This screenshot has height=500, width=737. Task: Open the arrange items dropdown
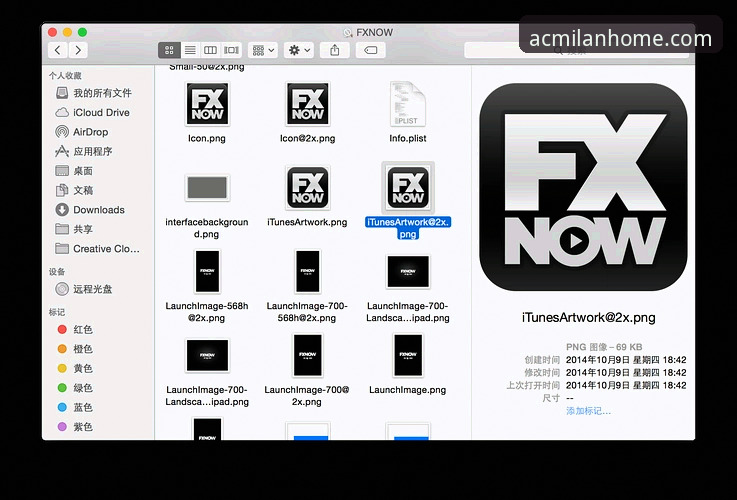pos(263,50)
